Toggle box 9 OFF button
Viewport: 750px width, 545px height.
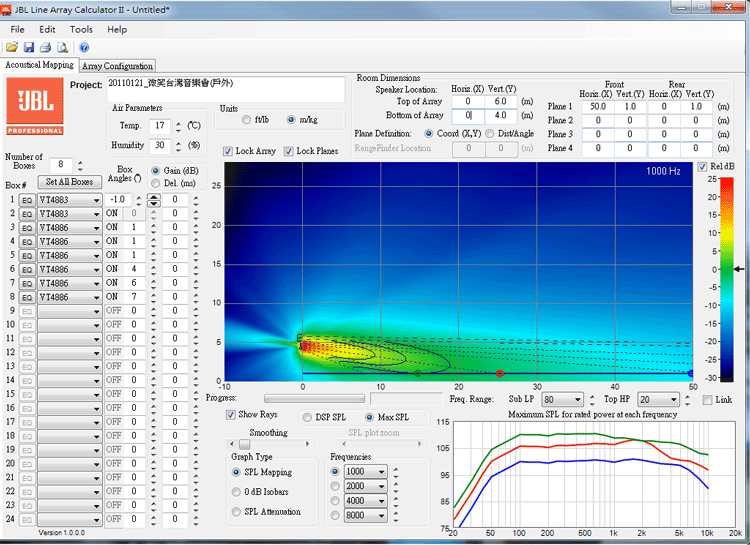click(x=113, y=311)
